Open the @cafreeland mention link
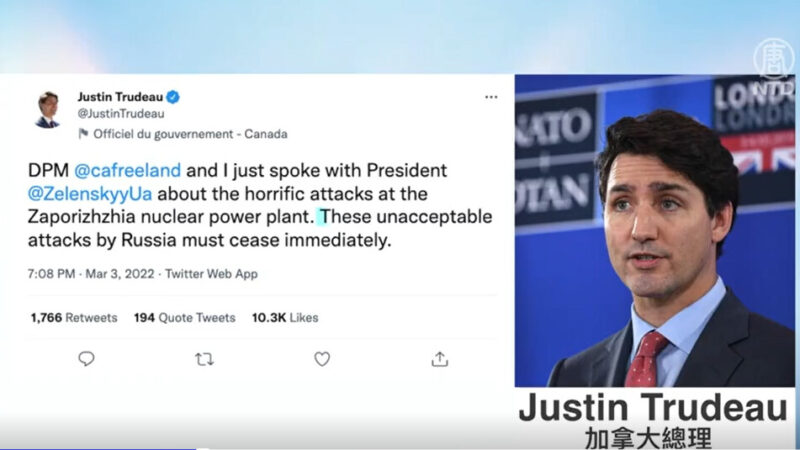Image resolution: width=800 pixels, height=450 pixels. click(128, 170)
